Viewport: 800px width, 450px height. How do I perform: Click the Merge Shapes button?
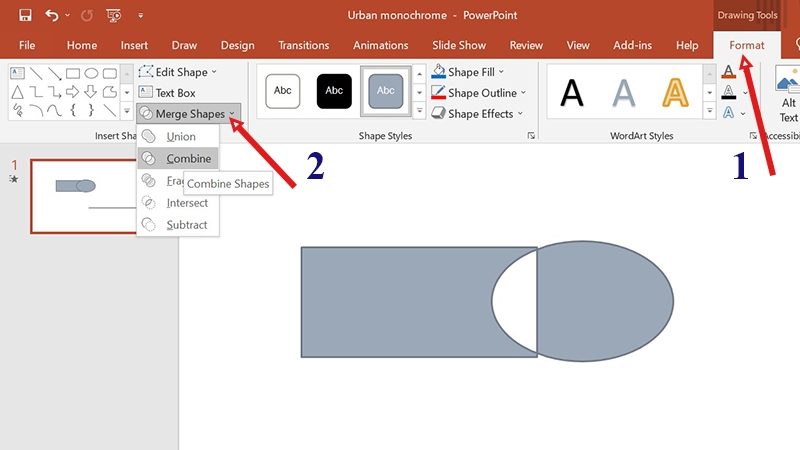[188, 114]
